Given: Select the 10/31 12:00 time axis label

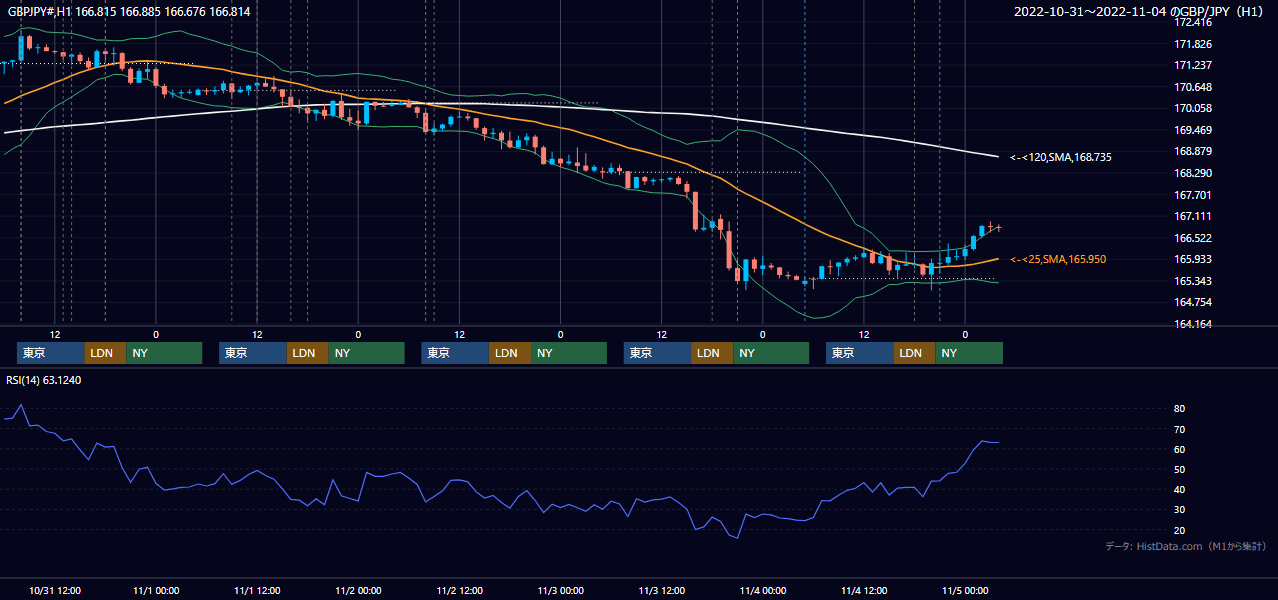Looking at the screenshot, I should pyautogui.click(x=55, y=590).
